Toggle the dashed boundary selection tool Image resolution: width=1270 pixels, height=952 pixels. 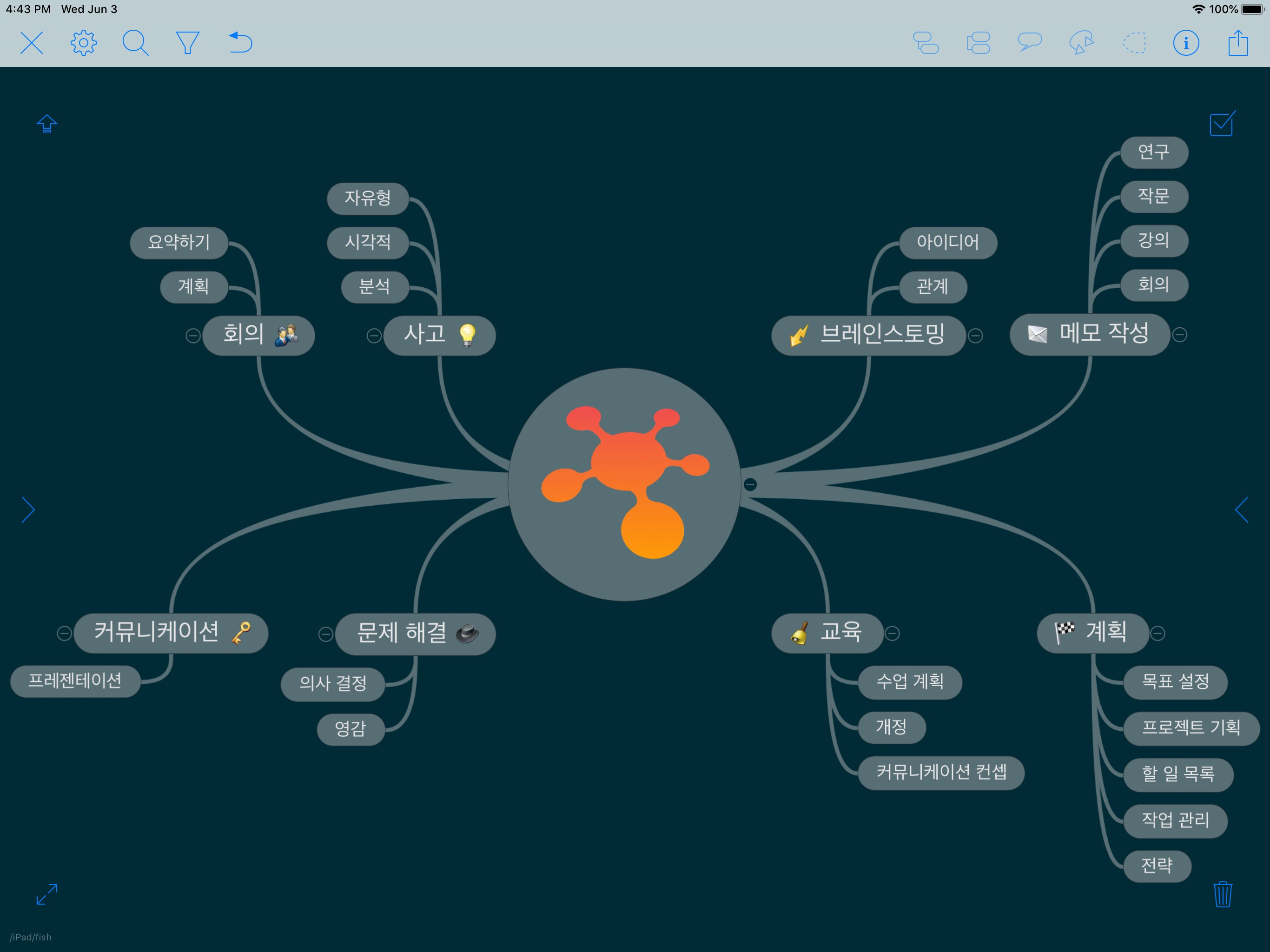click(1134, 43)
